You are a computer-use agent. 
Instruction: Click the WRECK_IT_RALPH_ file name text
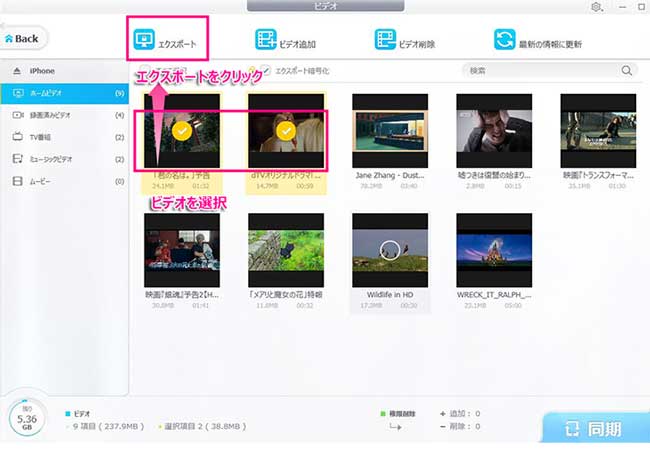point(494,295)
